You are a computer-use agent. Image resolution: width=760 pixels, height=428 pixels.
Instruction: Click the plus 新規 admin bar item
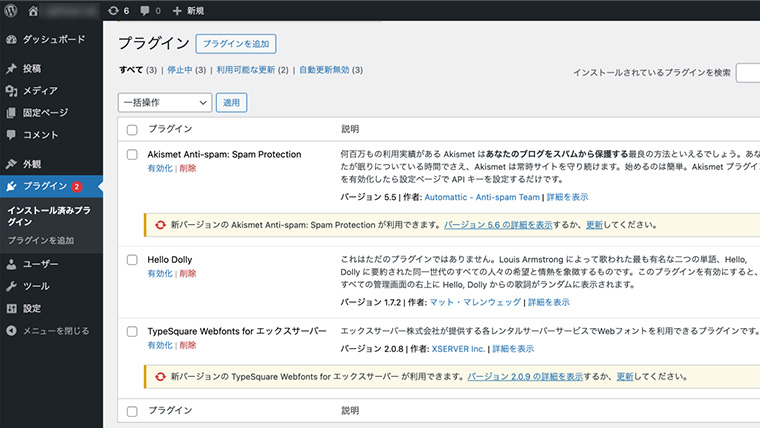click(x=189, y=11)
